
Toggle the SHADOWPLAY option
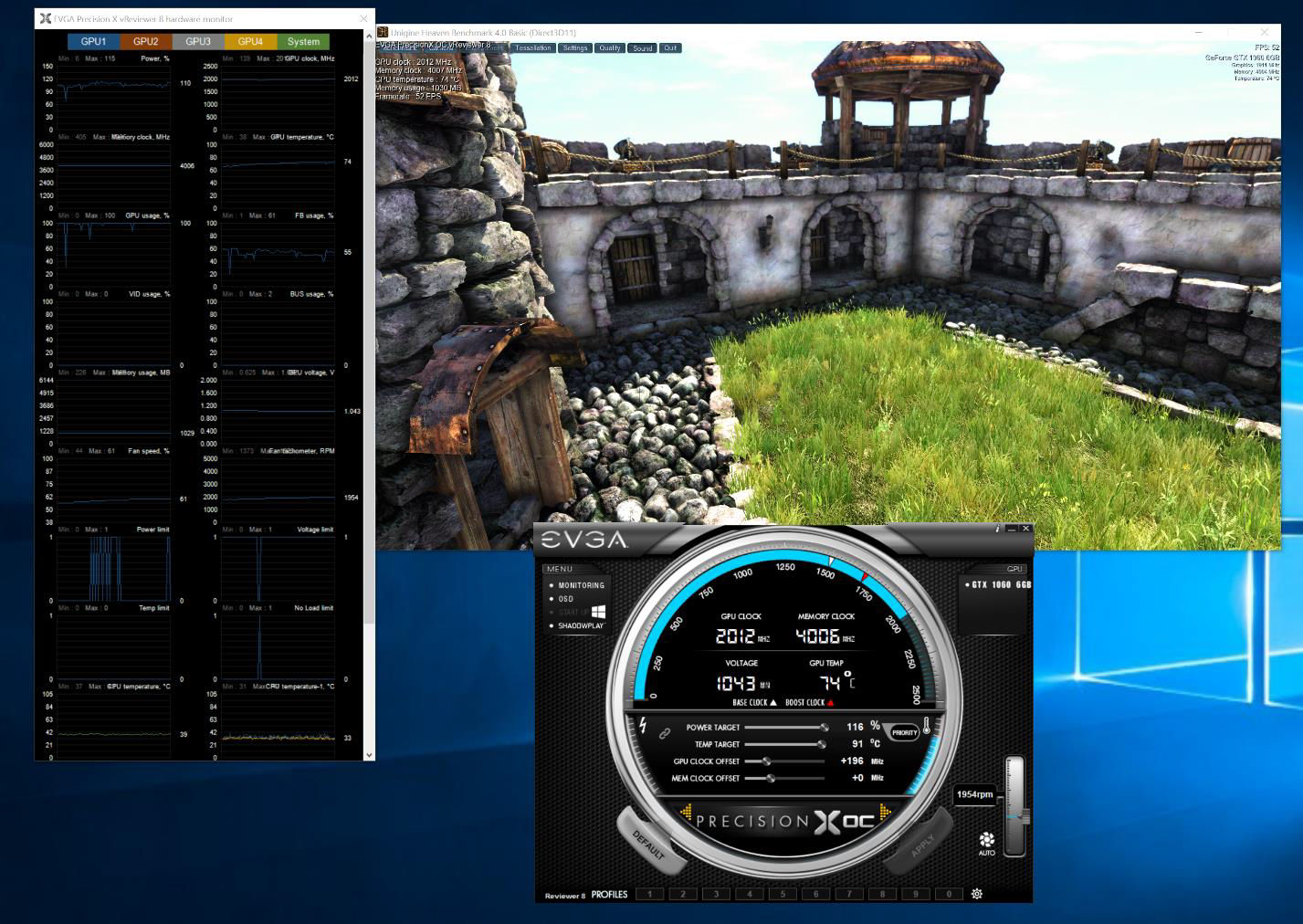582,625
